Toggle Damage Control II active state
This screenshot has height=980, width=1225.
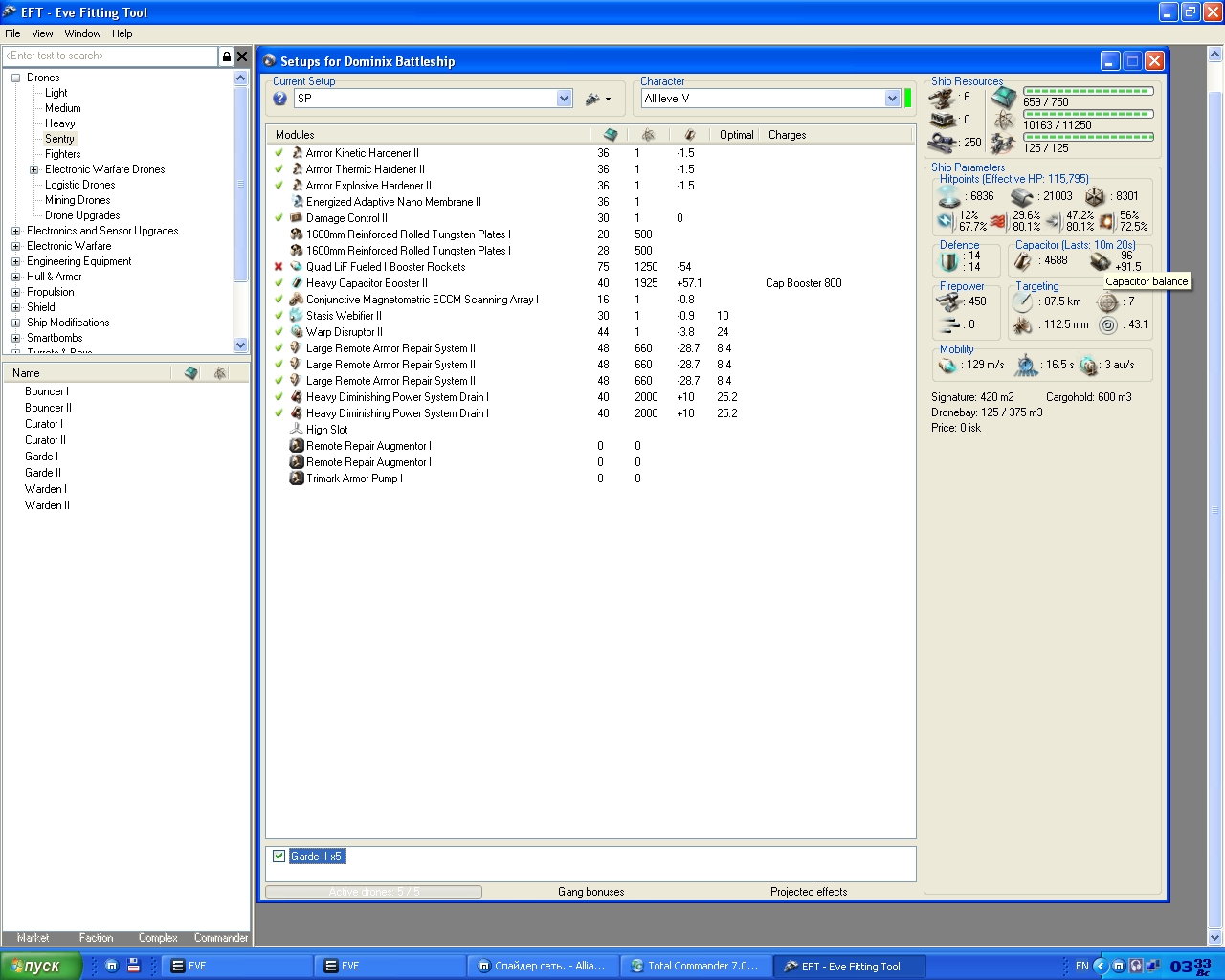tap(278, 218)
